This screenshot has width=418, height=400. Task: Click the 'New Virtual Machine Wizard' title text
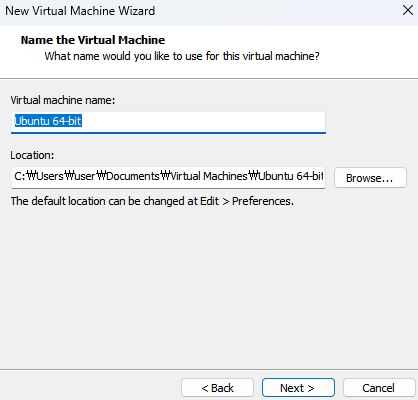coord(80,11)
